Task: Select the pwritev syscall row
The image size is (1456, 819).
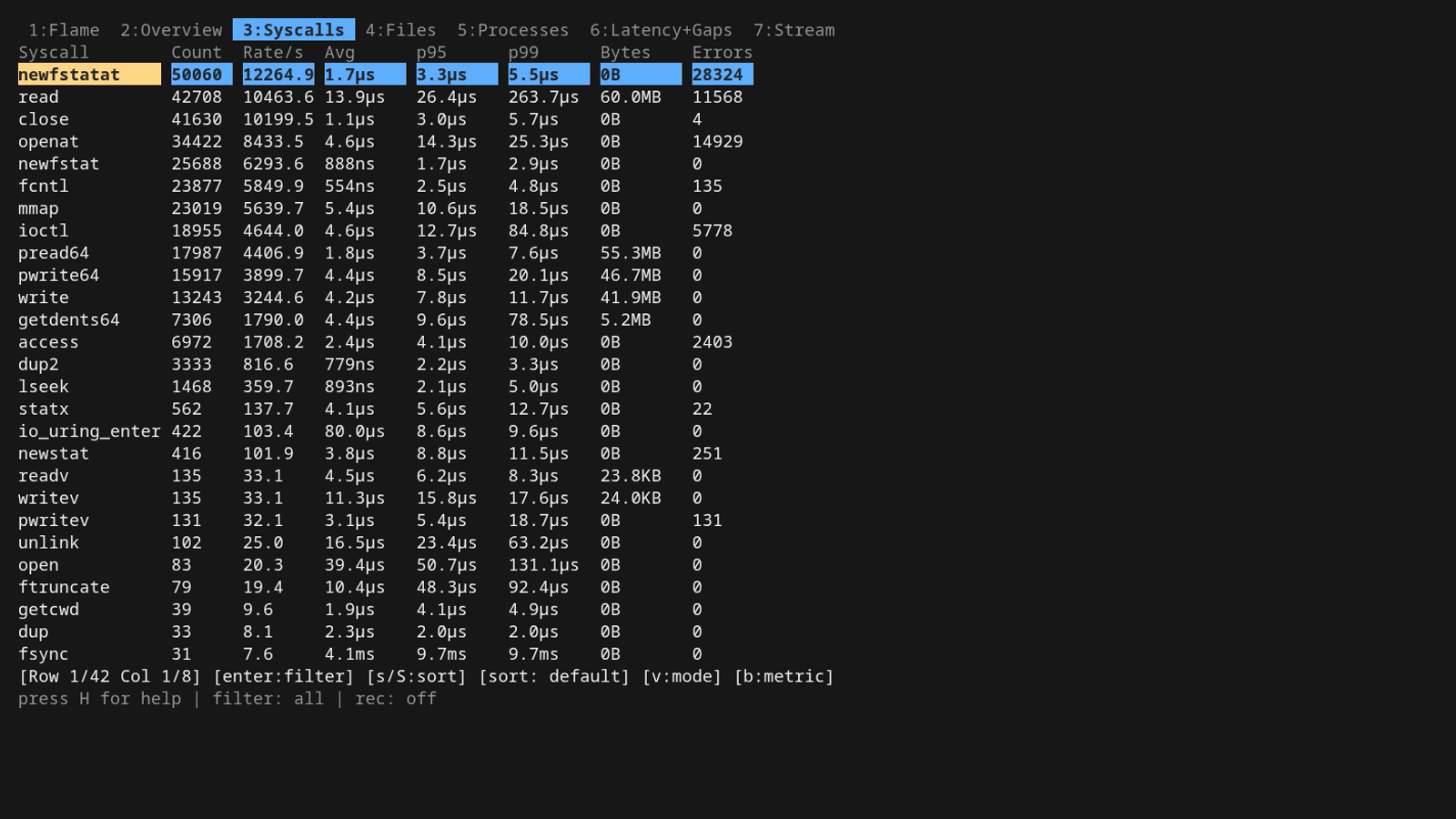Action: tap(386, 521)
